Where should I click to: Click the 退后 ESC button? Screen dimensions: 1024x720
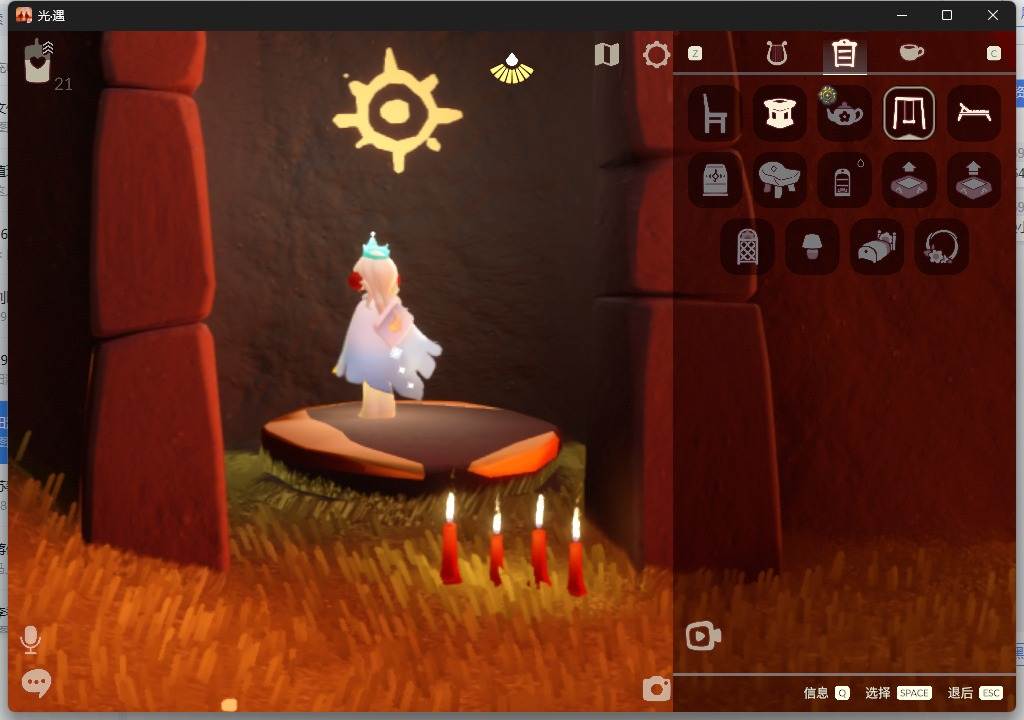975,693
